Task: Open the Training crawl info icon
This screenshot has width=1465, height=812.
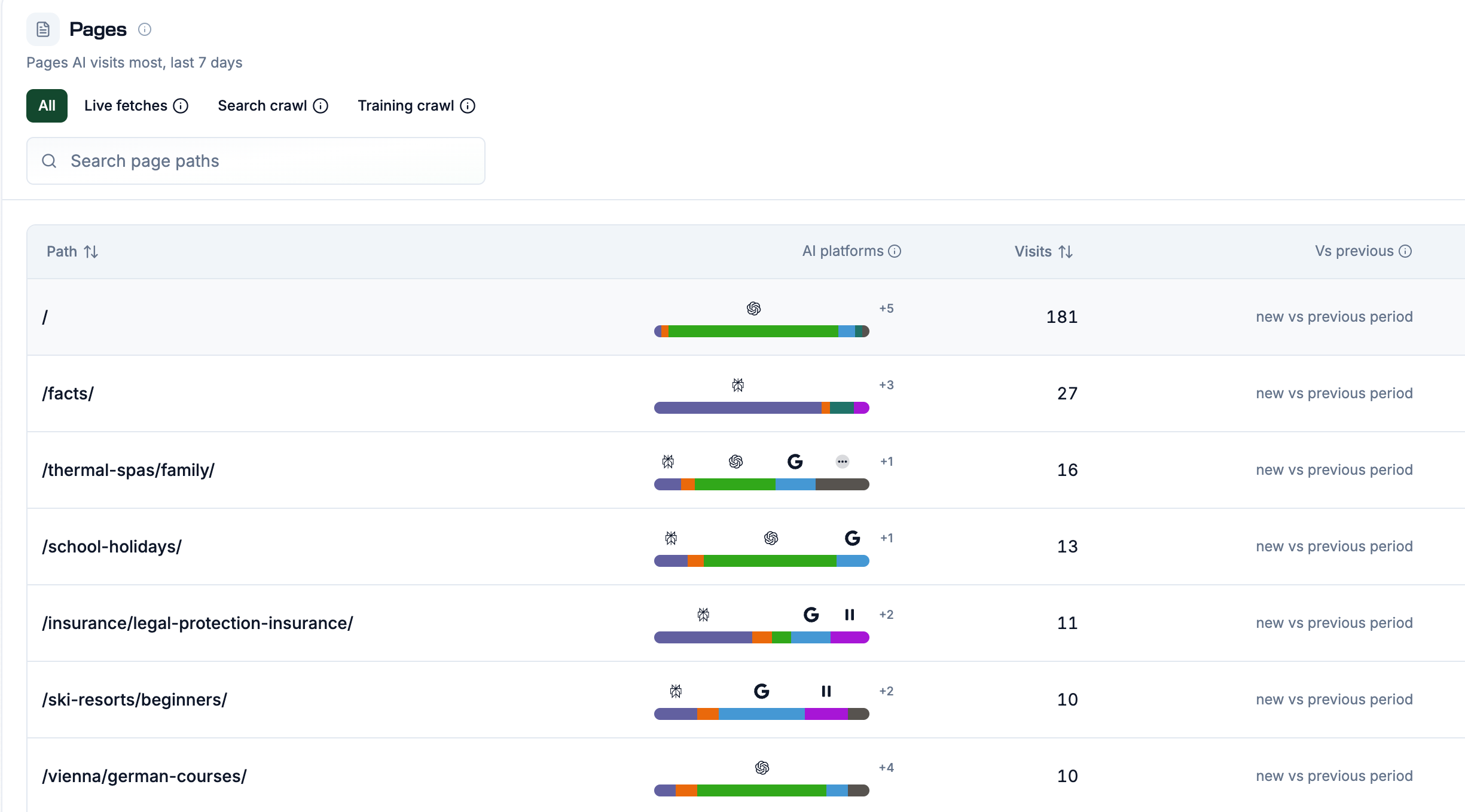Action: click(x=468, y=106)
